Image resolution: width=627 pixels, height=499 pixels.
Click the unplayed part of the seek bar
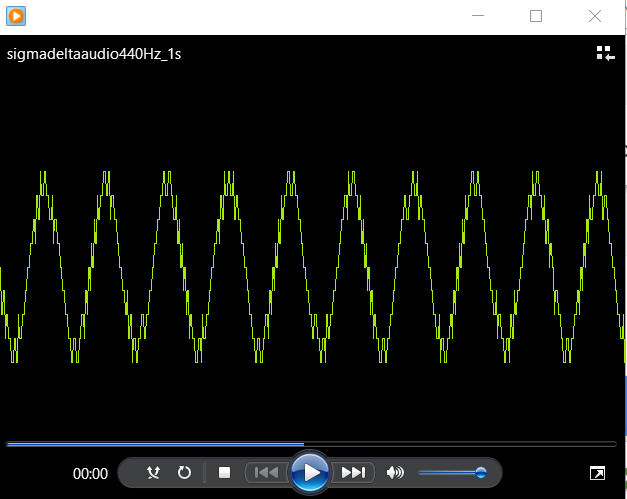(x=460, y=443)
